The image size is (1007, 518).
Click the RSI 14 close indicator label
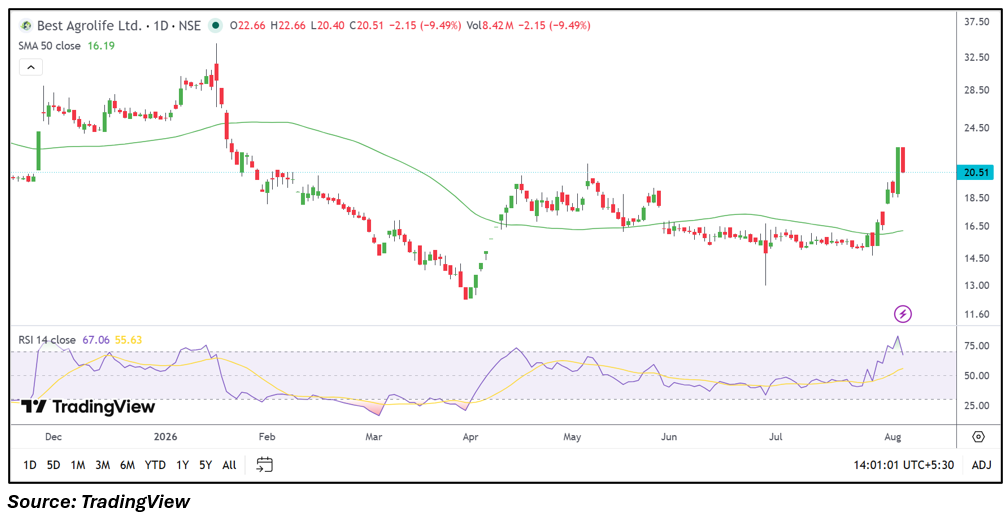click(x=47, y=340)
